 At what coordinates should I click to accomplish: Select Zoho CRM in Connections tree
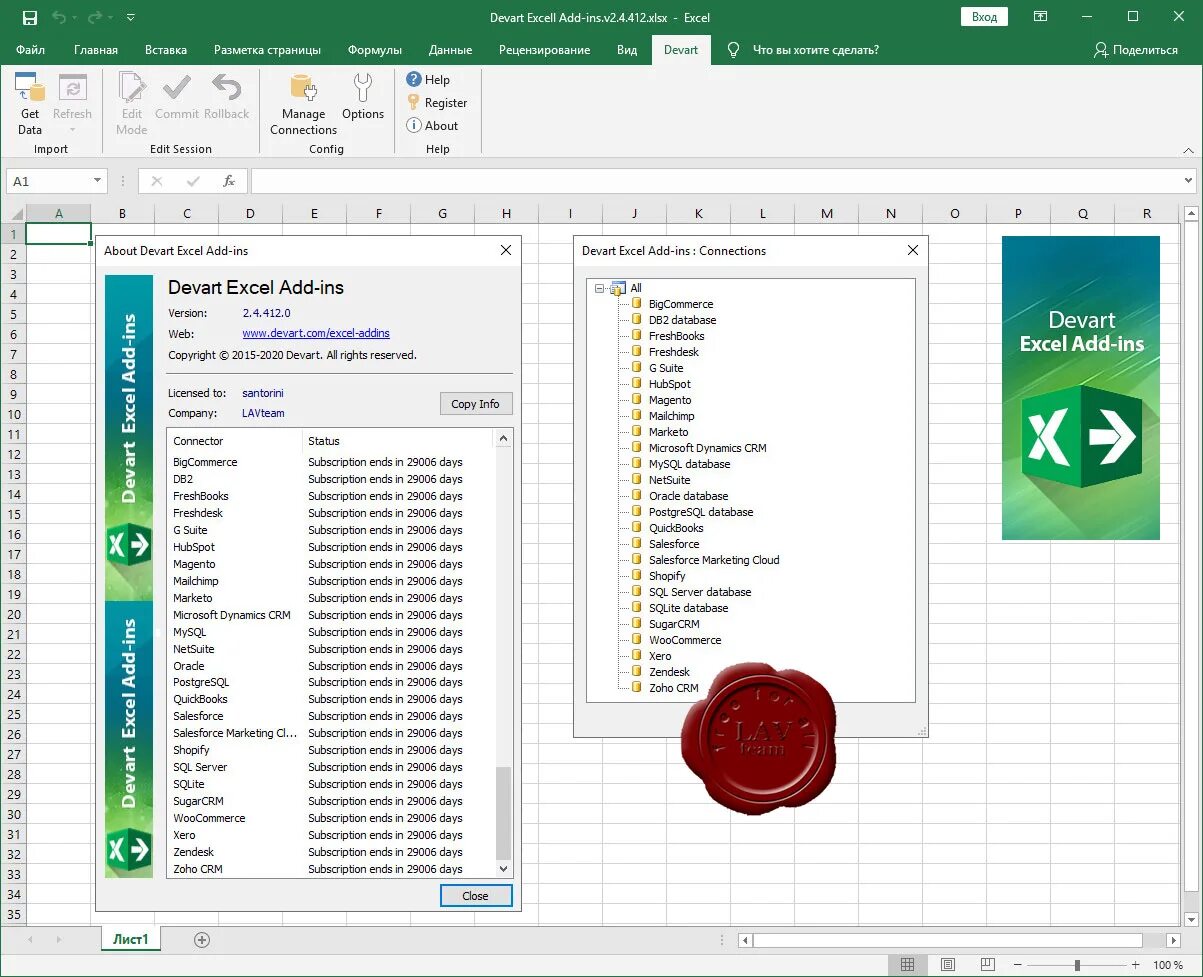(673, 688)
